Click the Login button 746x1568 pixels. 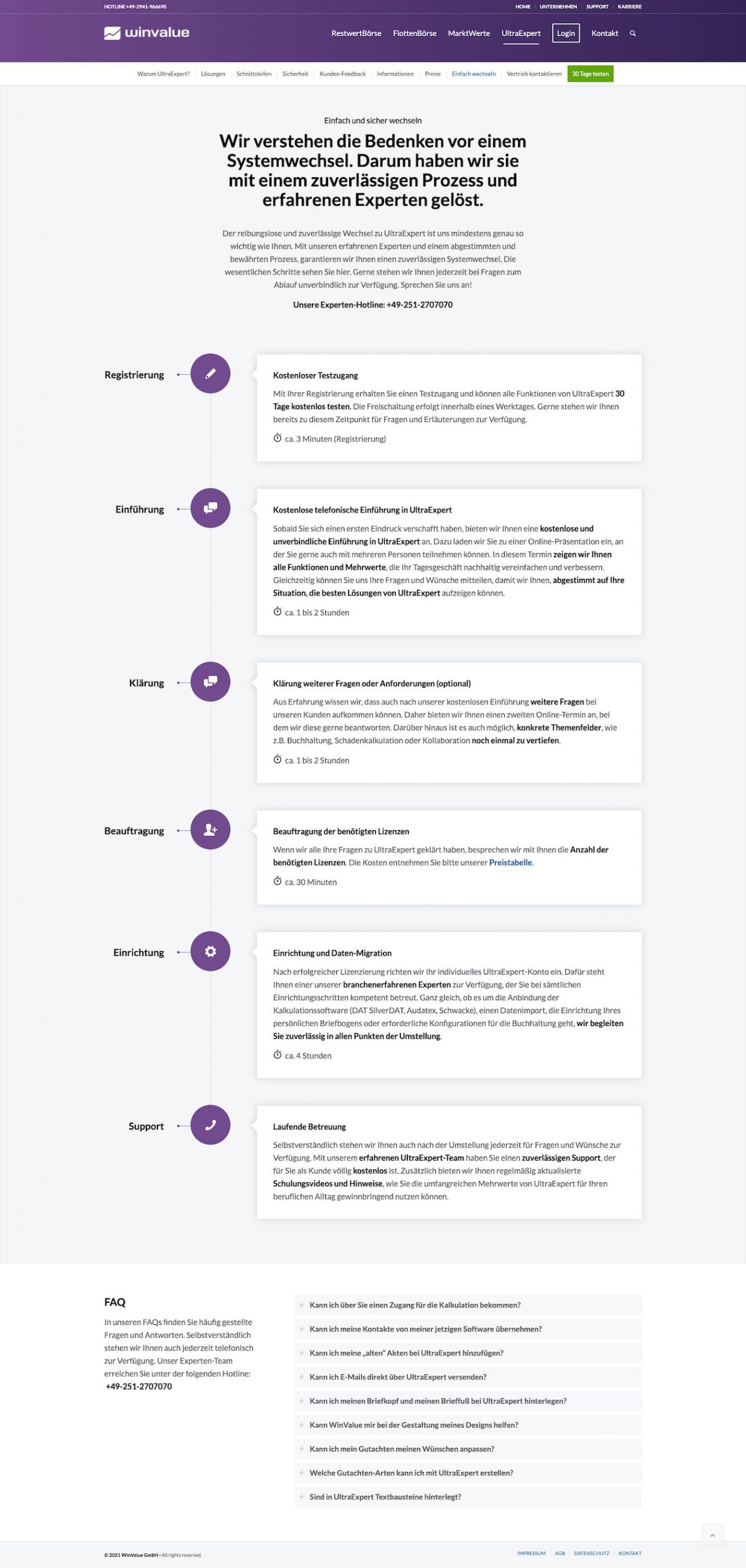[x=566, y=34]
